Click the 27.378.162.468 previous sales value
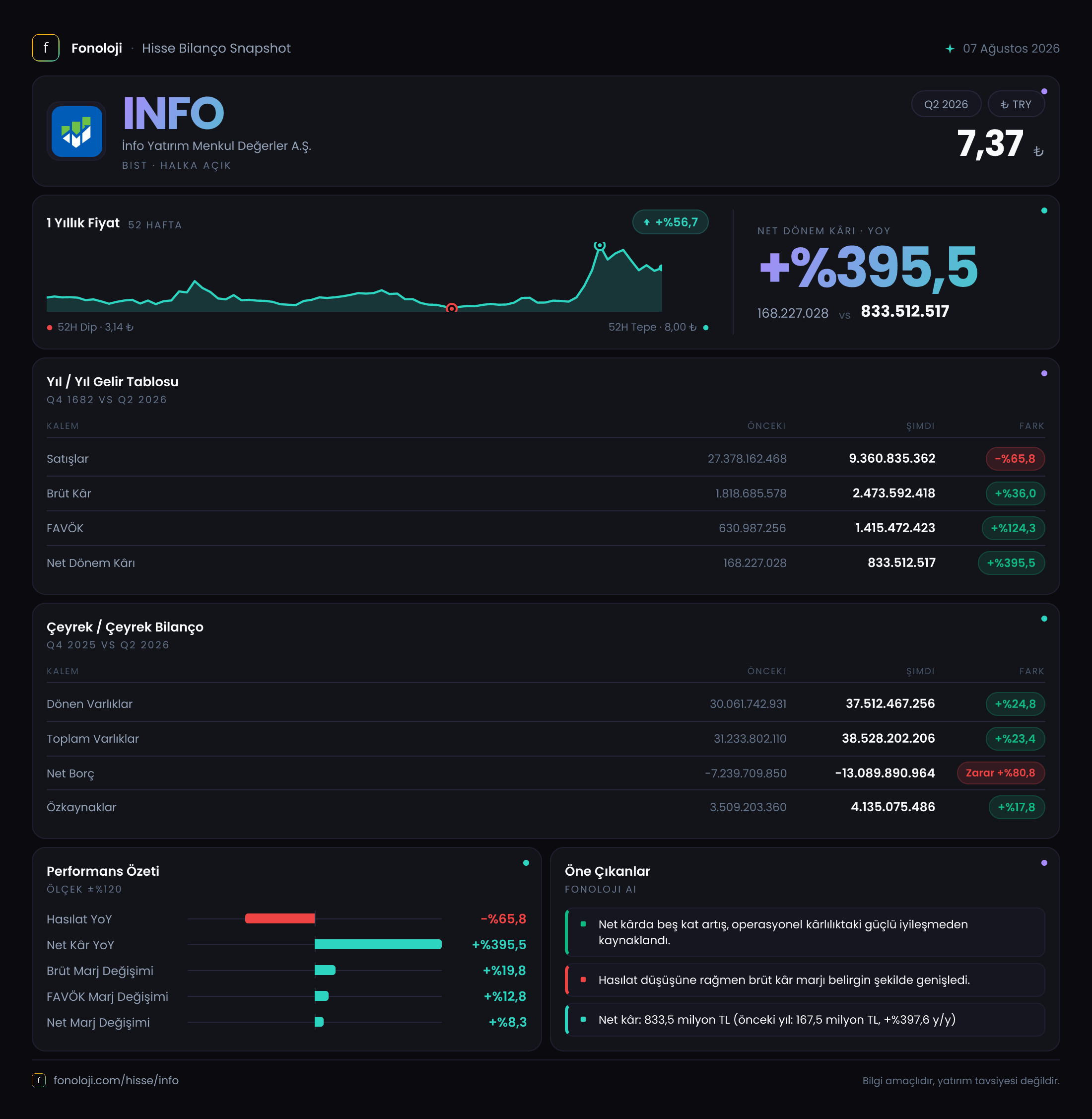Viewport: 1092px width, 1119px height. (x=747, y=459)
